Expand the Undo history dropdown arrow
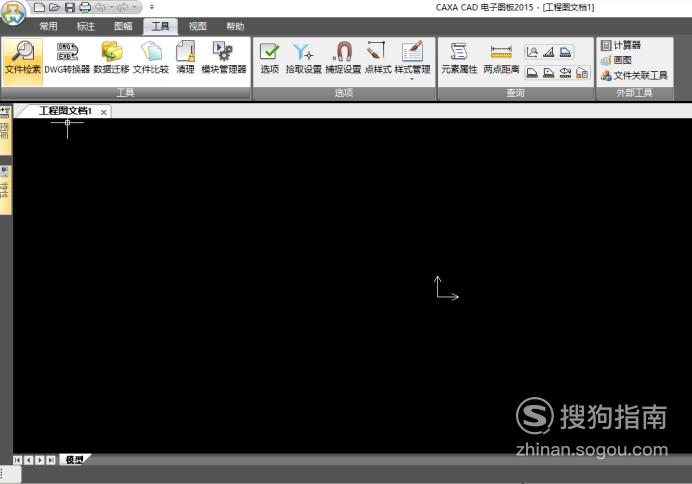 pyautogui.click(x=112, y=7)
